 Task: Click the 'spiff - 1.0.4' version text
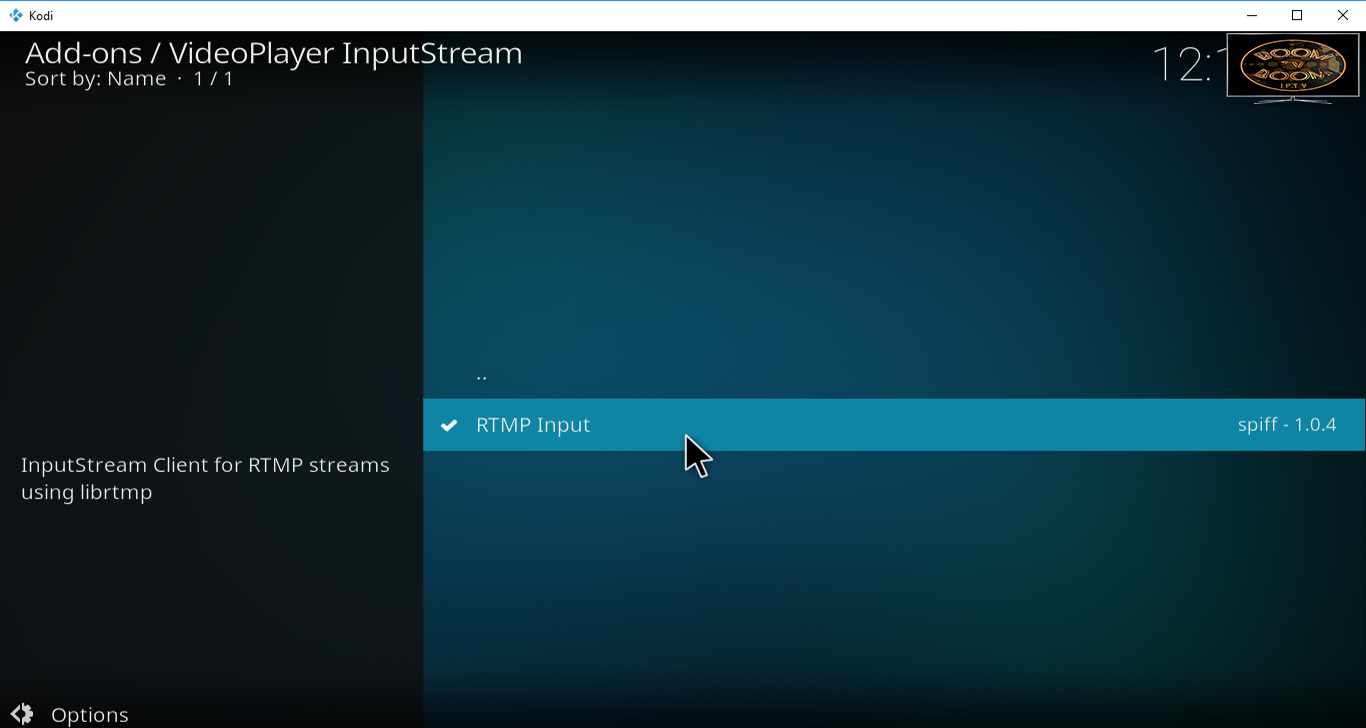[1287, 425]
